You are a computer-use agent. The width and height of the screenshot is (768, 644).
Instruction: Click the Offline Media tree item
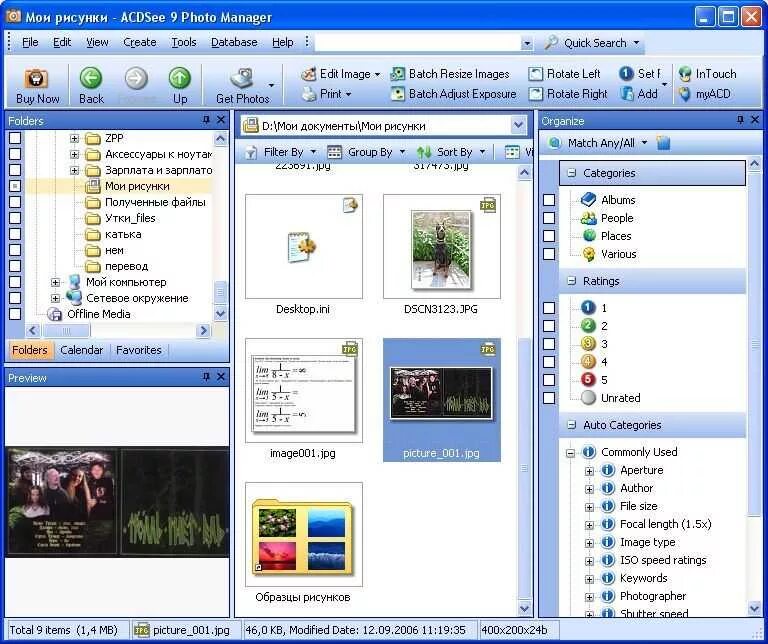click(98, 314)
